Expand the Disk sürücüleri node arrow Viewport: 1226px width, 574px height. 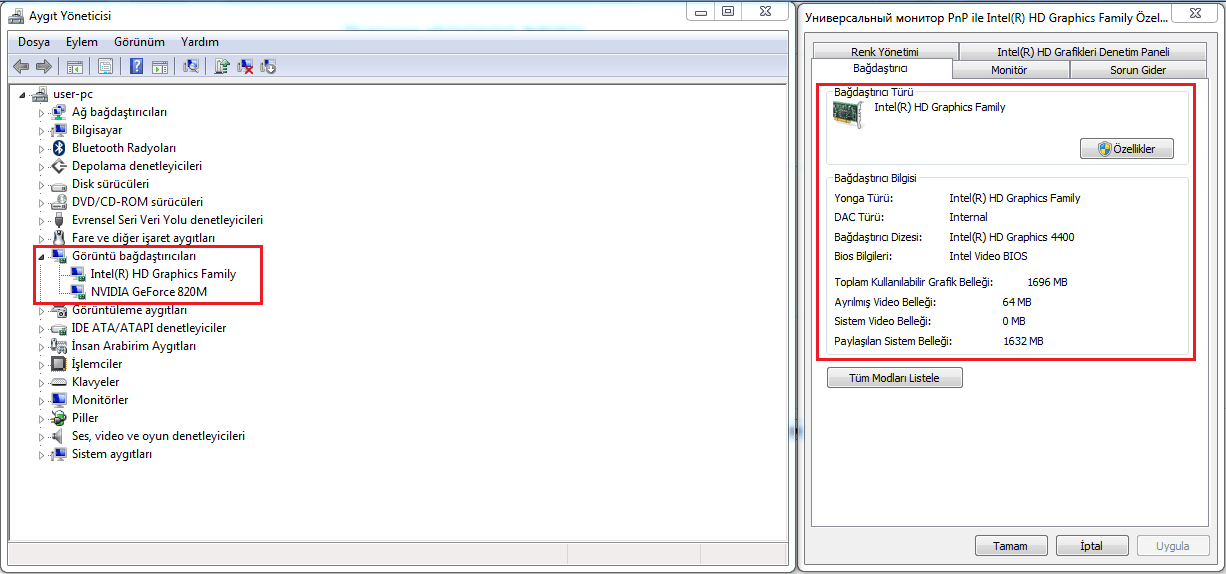point(42,185)
